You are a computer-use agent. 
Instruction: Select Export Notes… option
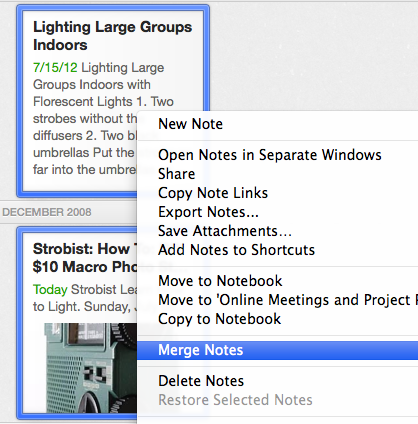click(x=277, y=212)
